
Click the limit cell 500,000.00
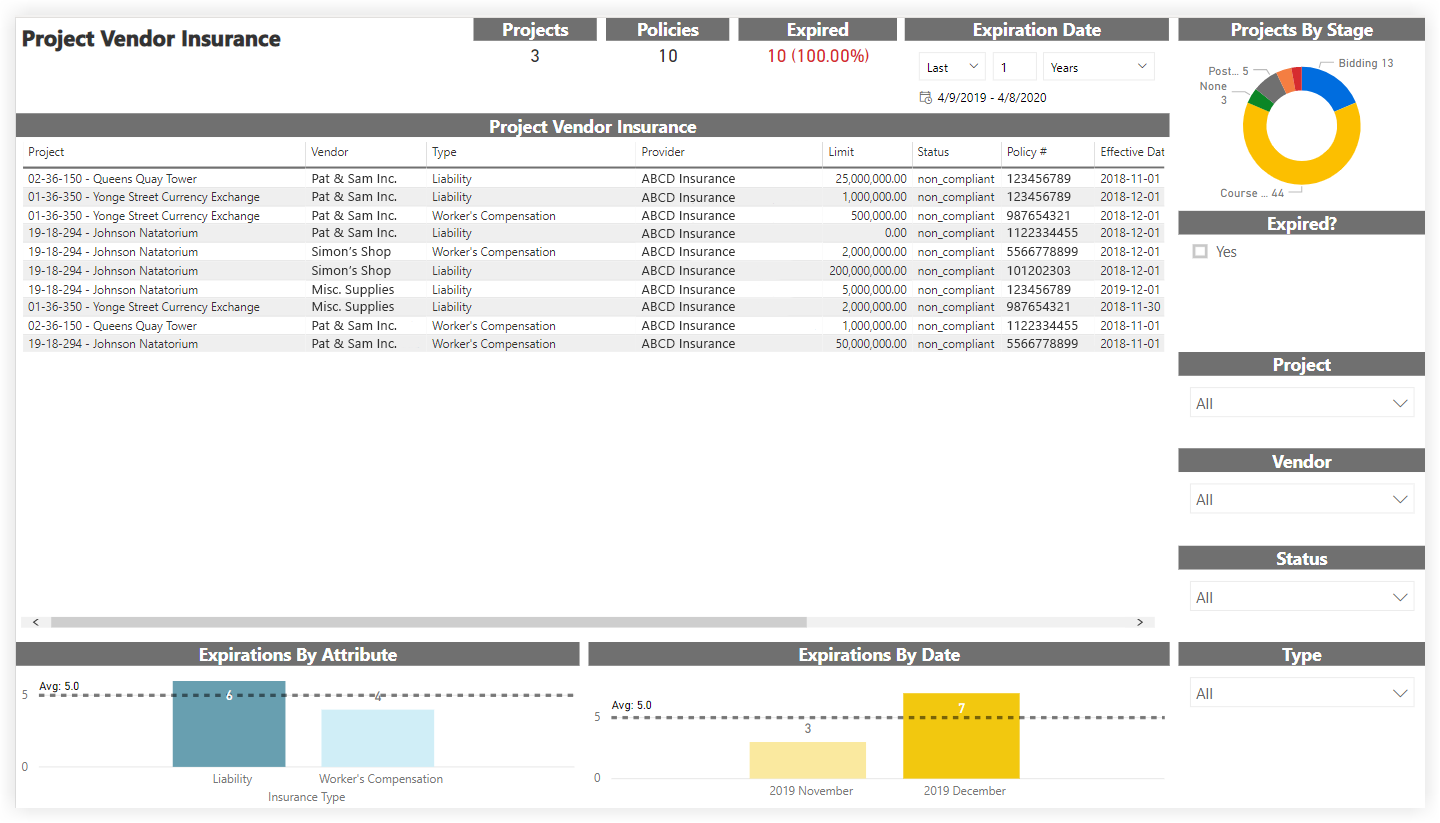click(x=879, y=216)
